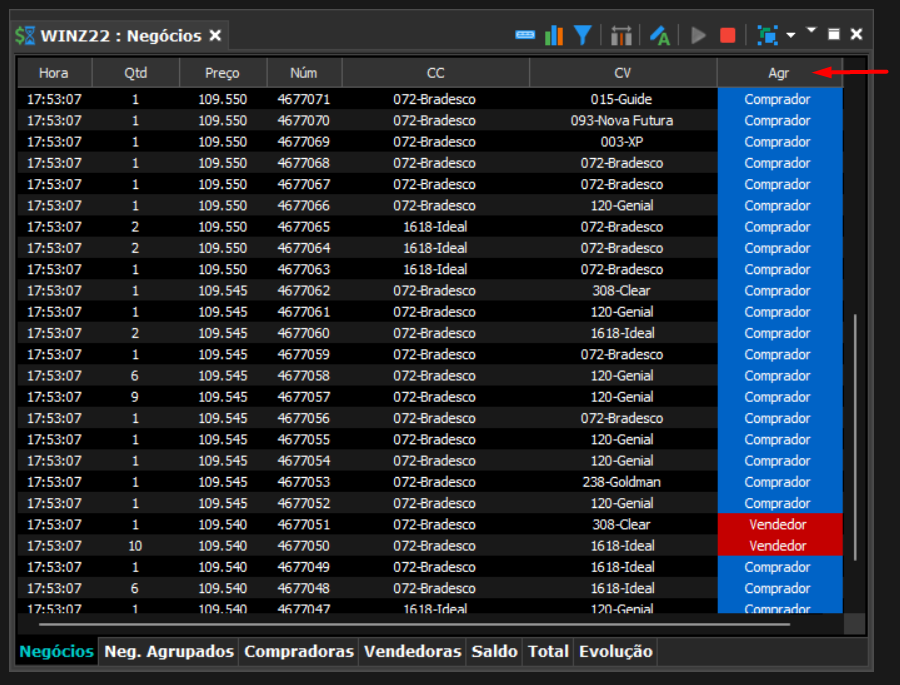
Task: Click 072-Bradesco seller in row 4677068
Action: point(622,163)
